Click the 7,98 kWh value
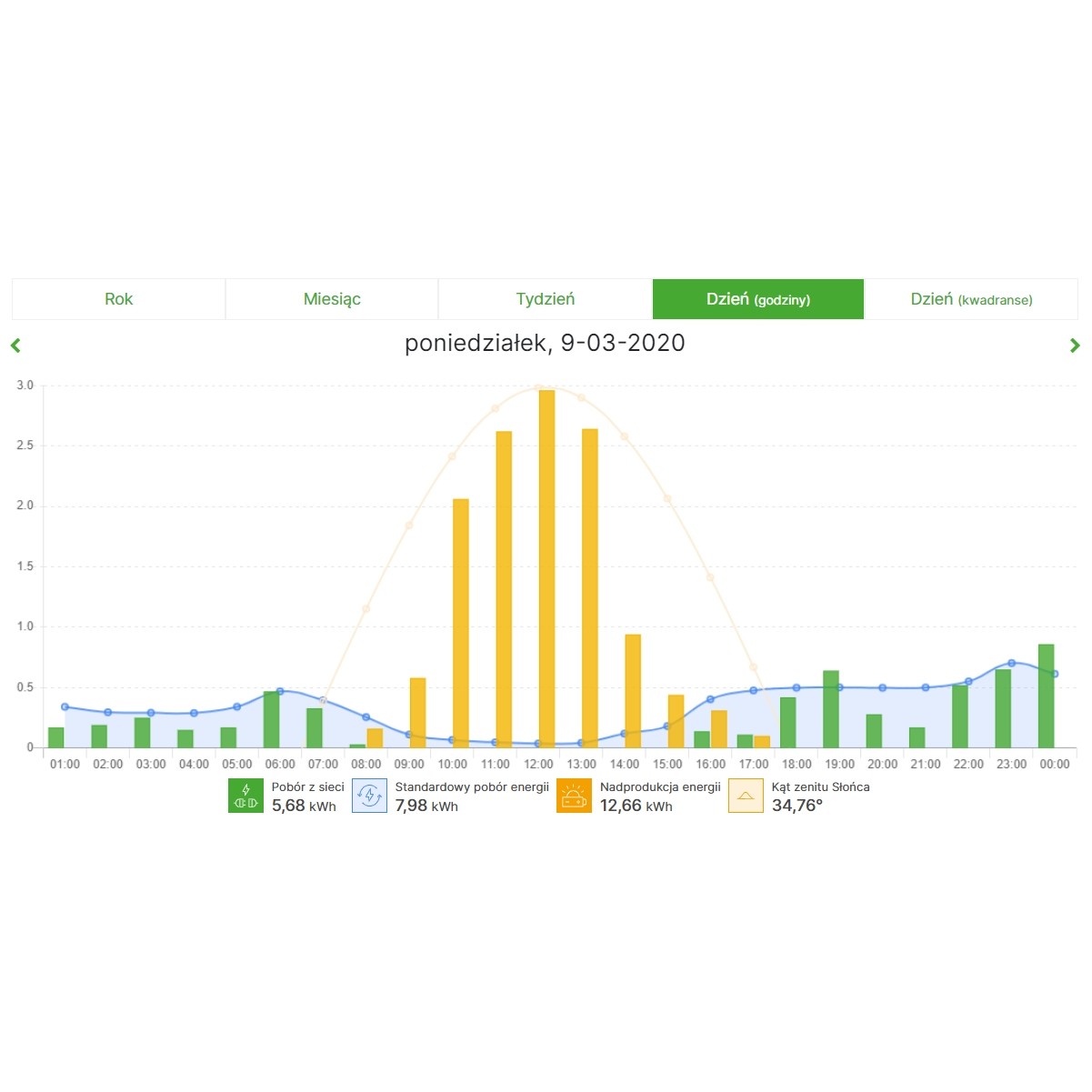This screenshot has width=1092, height=1092. [426, 806]
